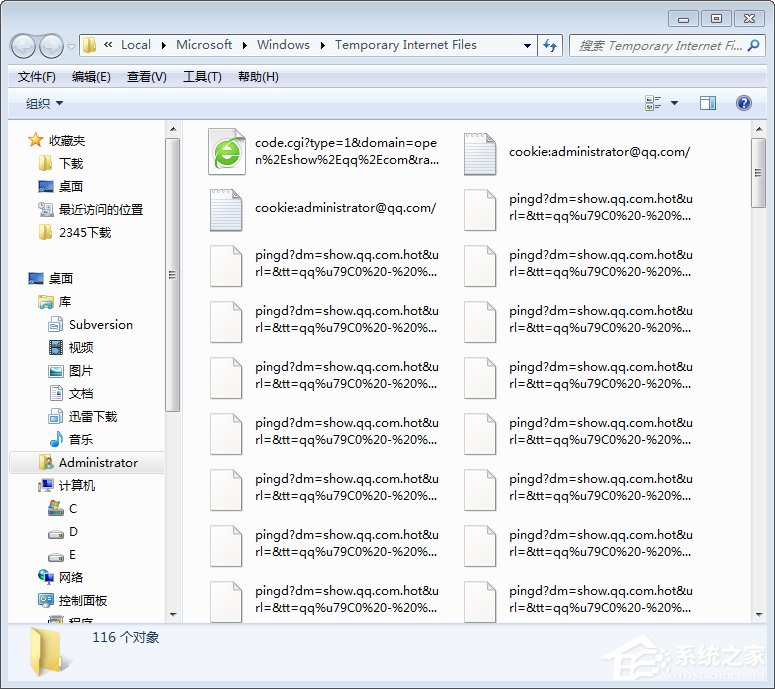The height and width of the screenshot is (689, 775).
Task: Open 控制面板 control panel node
Action: (72, 601)
